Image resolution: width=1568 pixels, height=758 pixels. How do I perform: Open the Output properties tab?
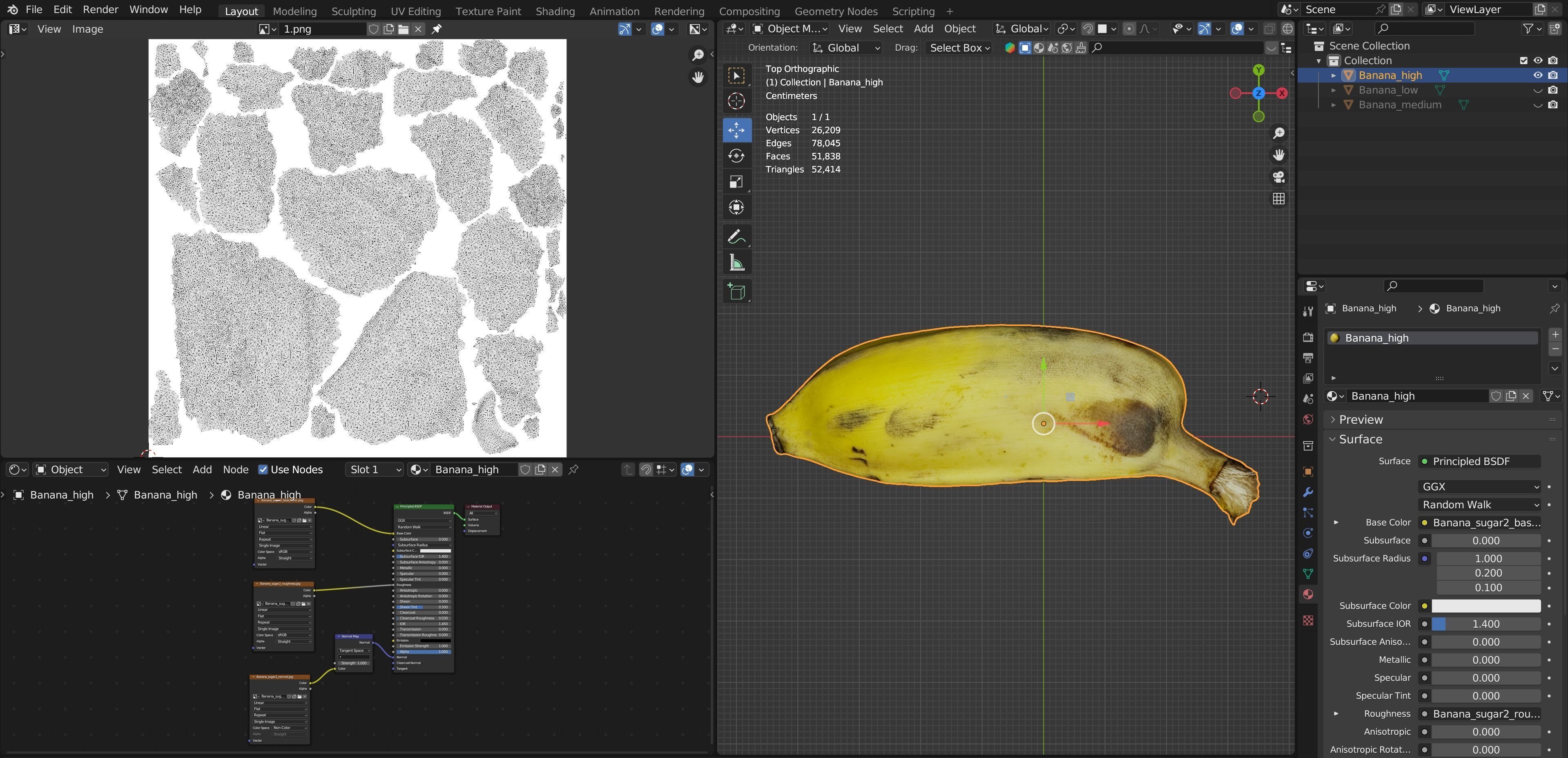pyautogui.click(x=1307, y=358)
